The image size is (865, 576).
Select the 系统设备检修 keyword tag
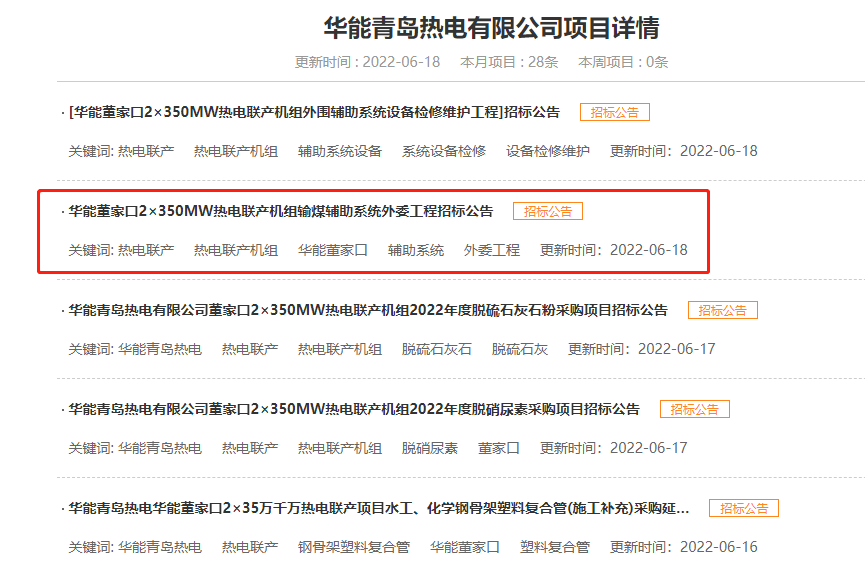tap(444, 151)
